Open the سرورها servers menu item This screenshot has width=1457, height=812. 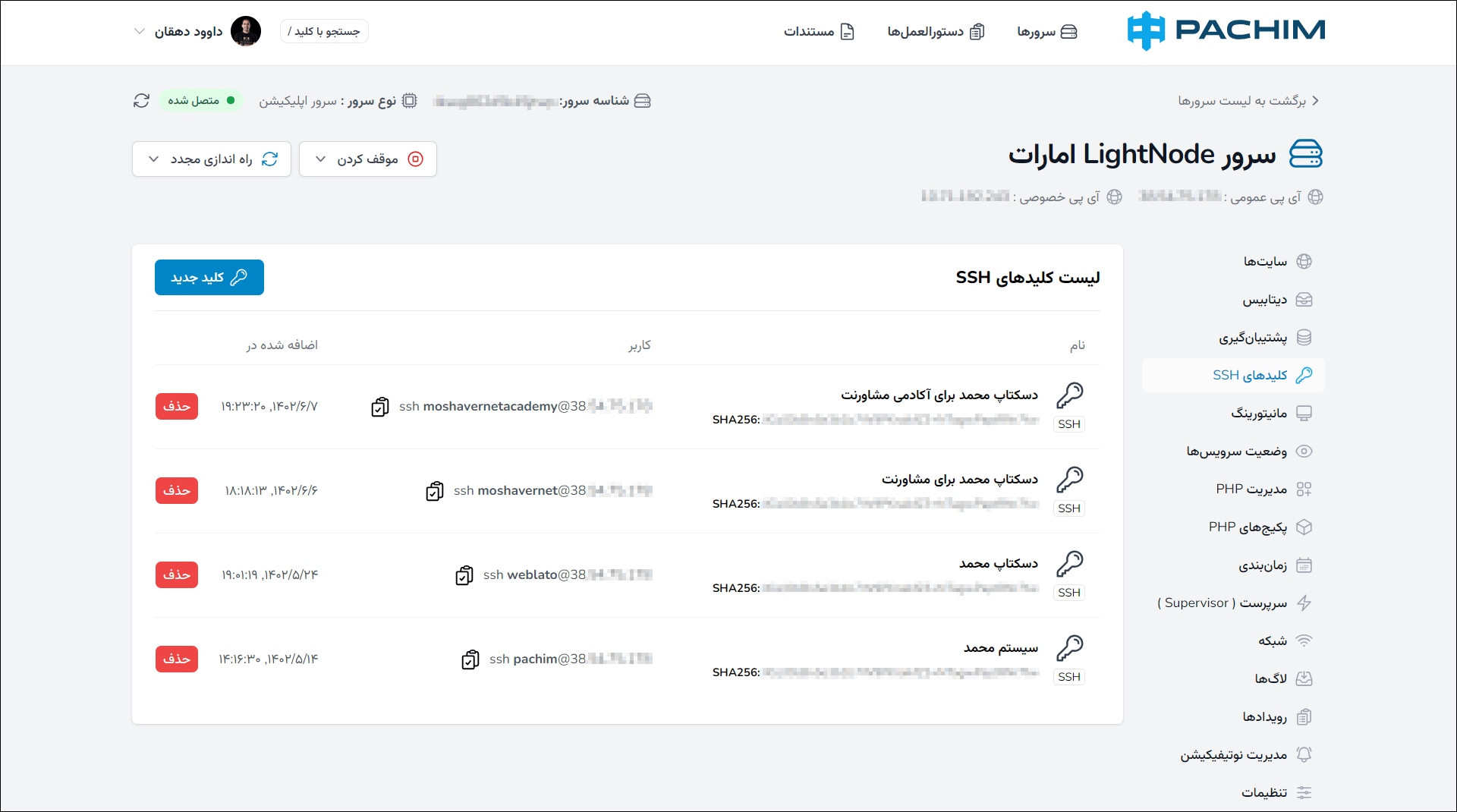click(x=1047, y=32)
